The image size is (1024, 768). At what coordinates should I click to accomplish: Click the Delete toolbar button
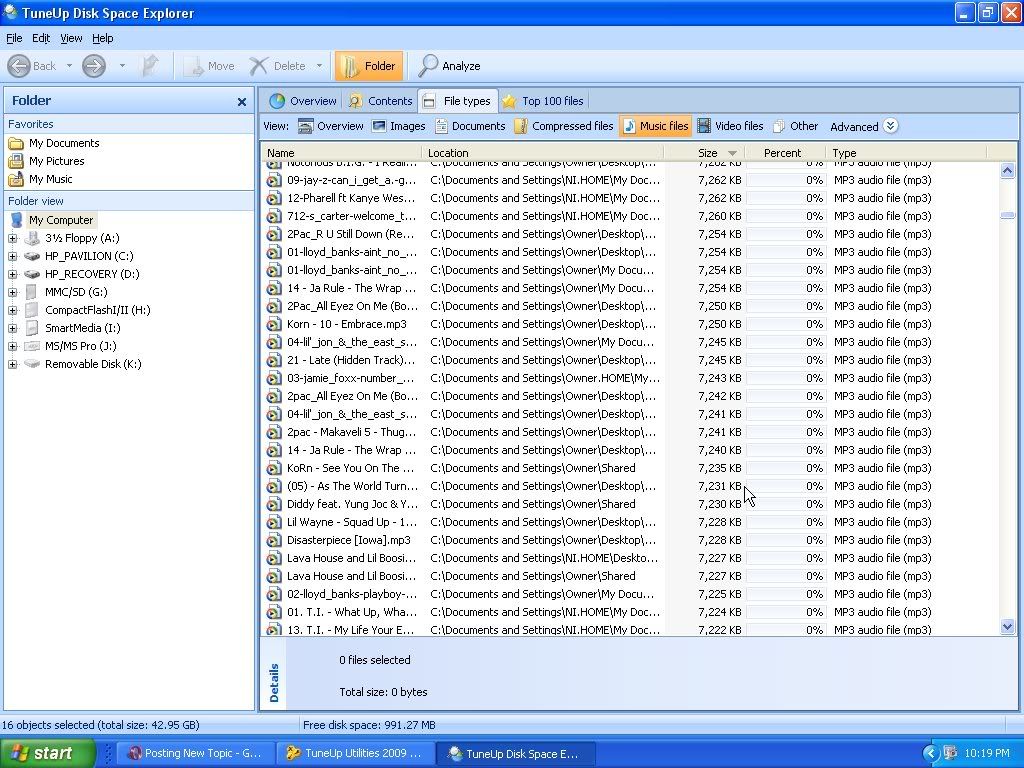(x=278, y=66)
